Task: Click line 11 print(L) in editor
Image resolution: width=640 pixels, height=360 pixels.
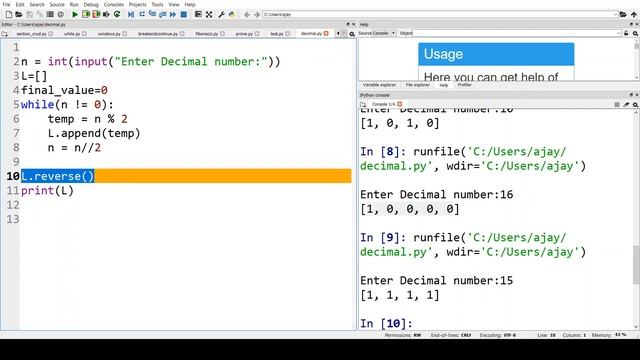Action: click(47, 191)
